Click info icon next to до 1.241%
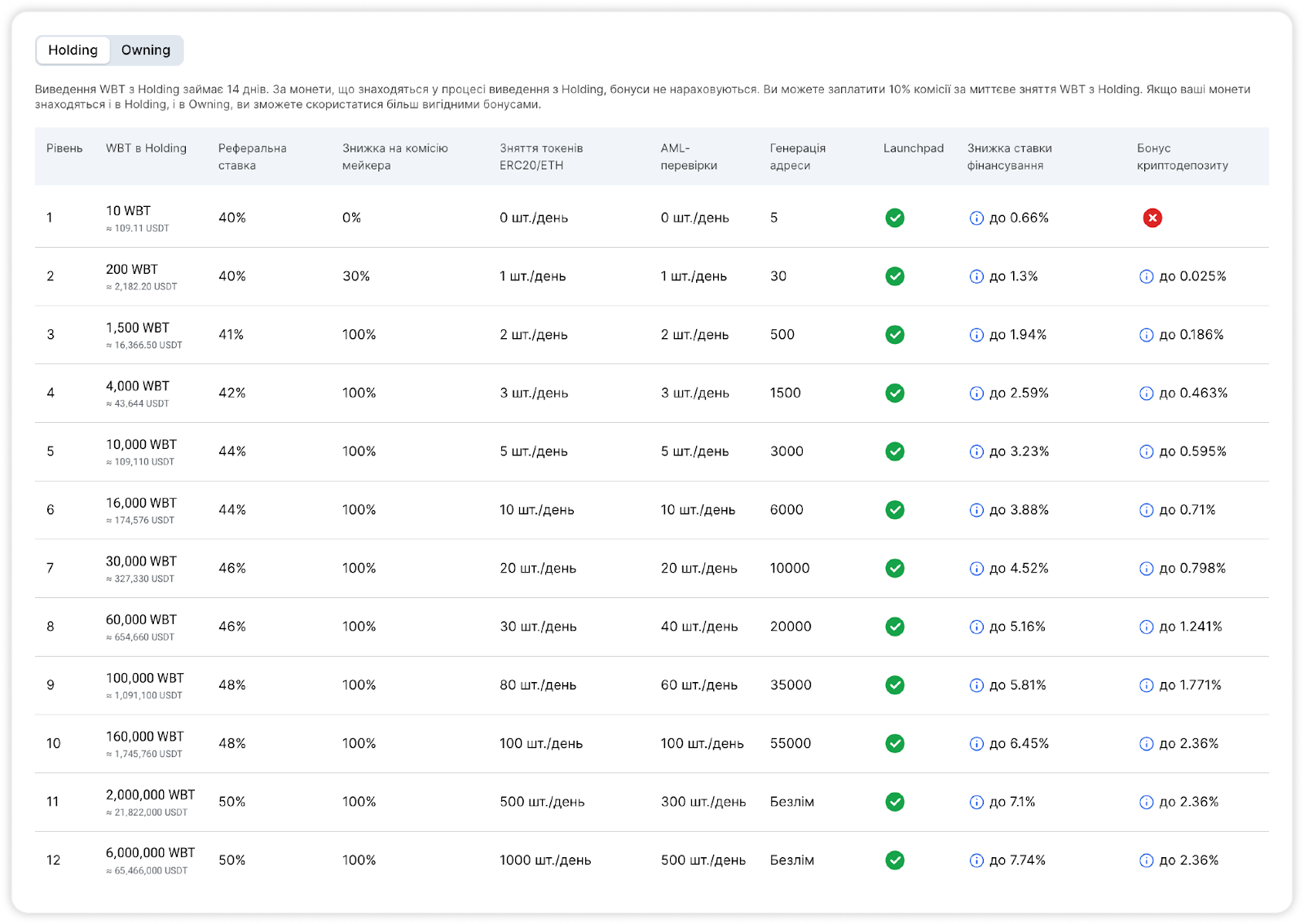The height and width of the screenshot is (924, 1304). point(1146,627)
